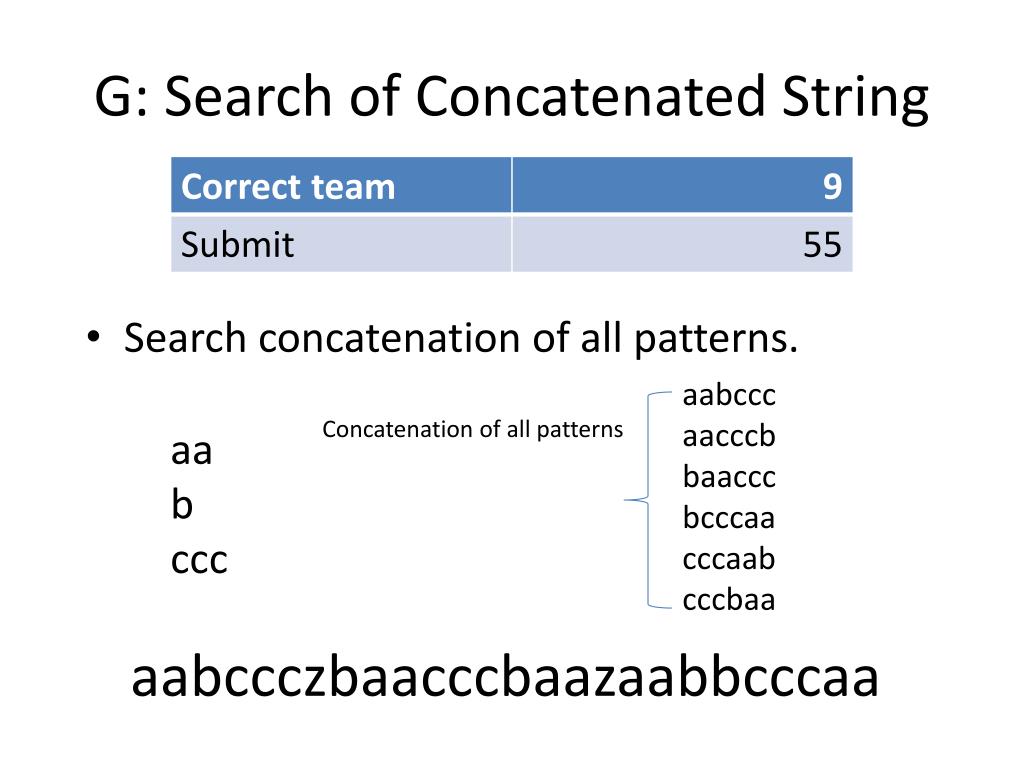Select the permutation 'aacccb'
This screenshot has height=768, width=1024.
(729, 437)
